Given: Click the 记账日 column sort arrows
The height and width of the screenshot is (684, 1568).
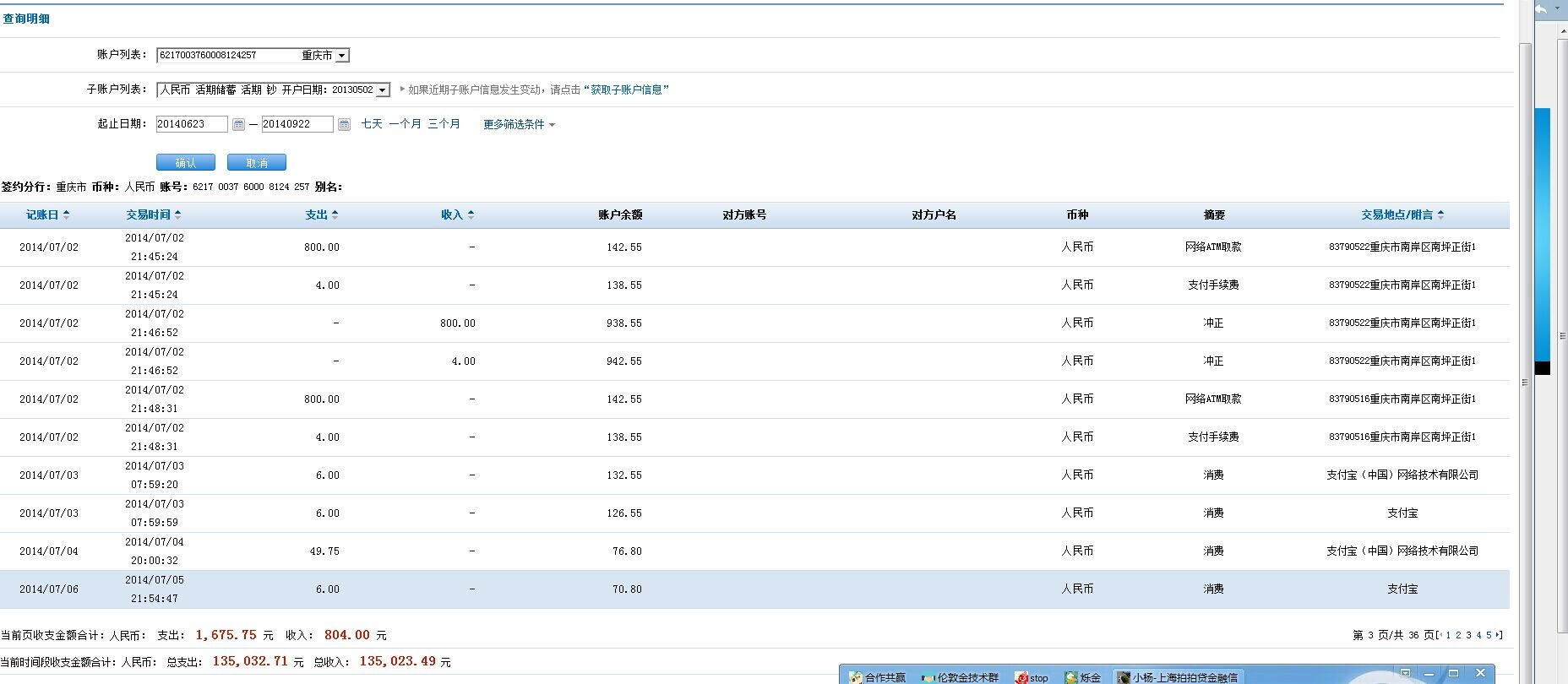Looking at the screenshot, I should 66,215.
